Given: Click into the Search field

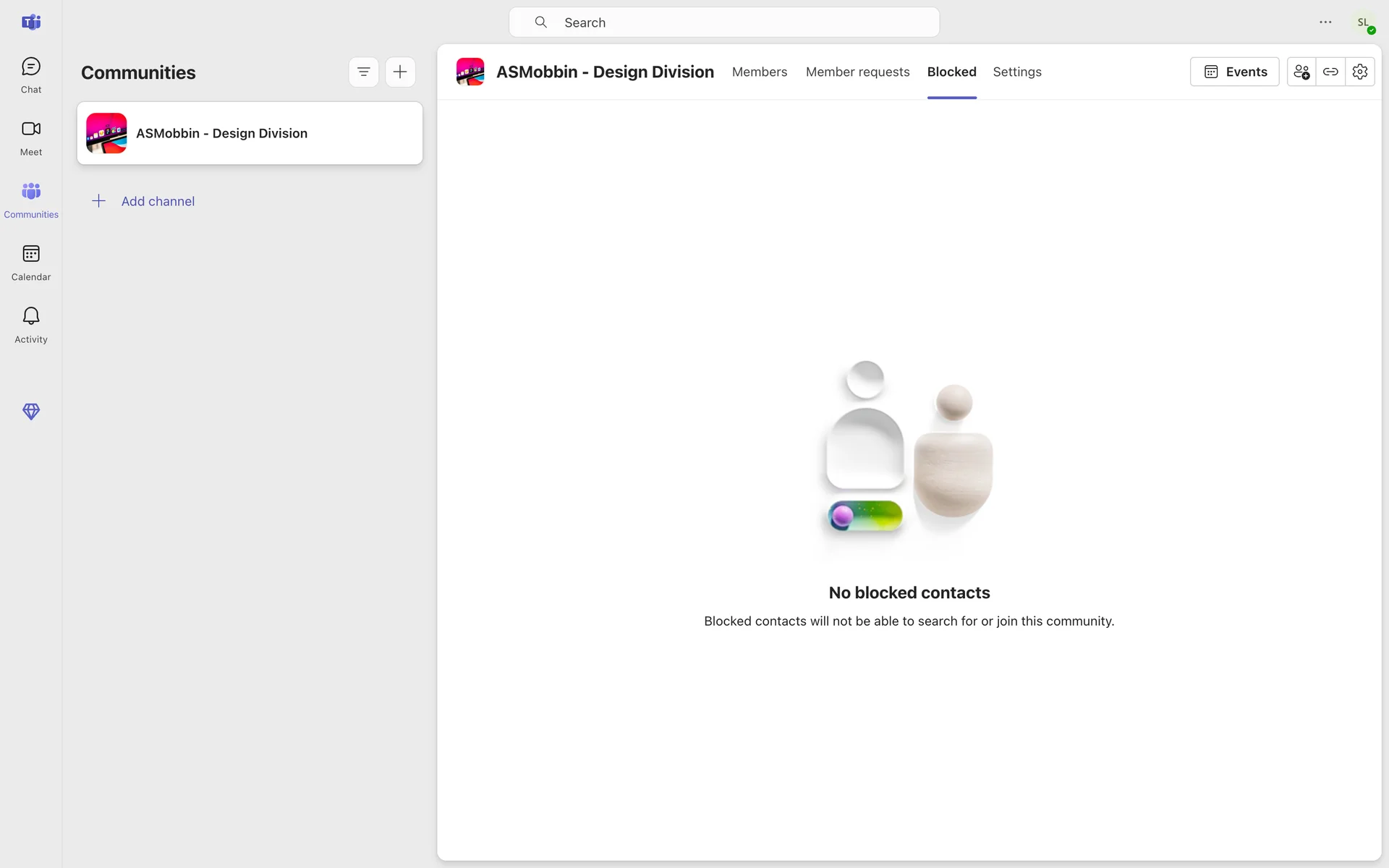Looking at the screenshot, I should click(723, 22).
